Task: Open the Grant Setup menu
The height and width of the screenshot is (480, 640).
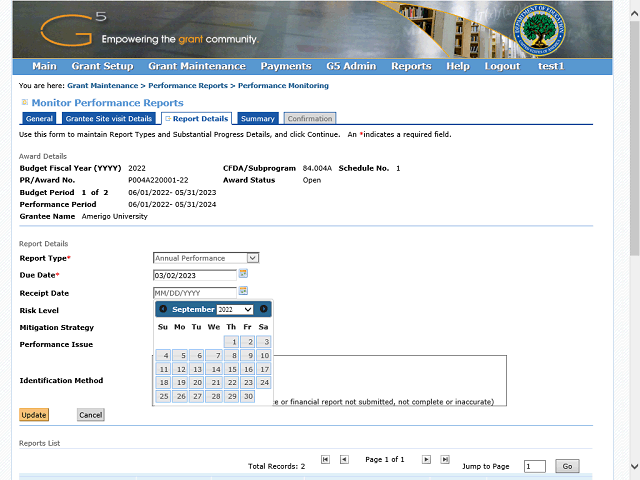Action: (x=102, y=66)
